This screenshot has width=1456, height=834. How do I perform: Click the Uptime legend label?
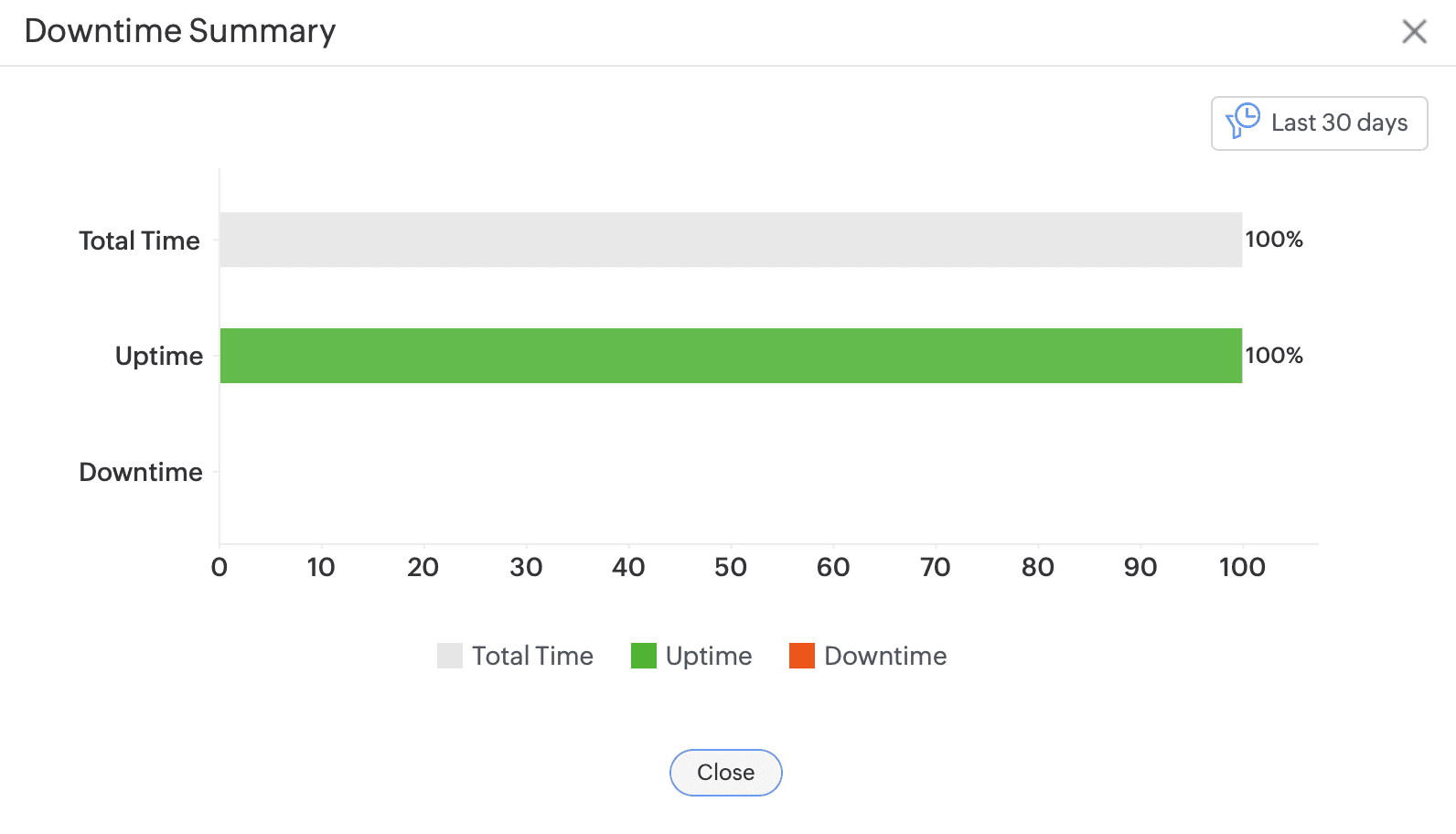coord(709,656)
